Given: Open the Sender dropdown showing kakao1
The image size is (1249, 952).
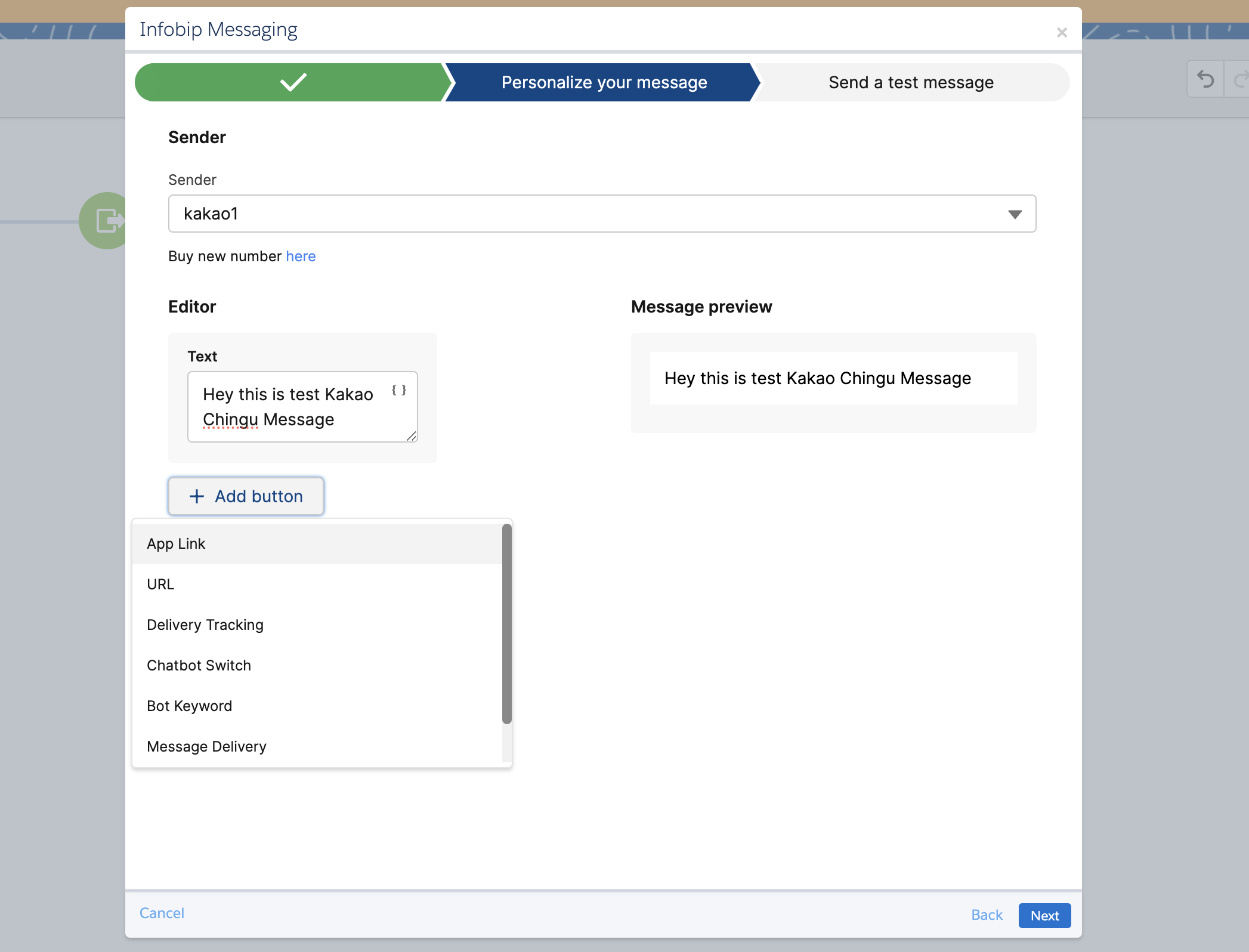Looking at the screenshot, I should tap(602, 214).
